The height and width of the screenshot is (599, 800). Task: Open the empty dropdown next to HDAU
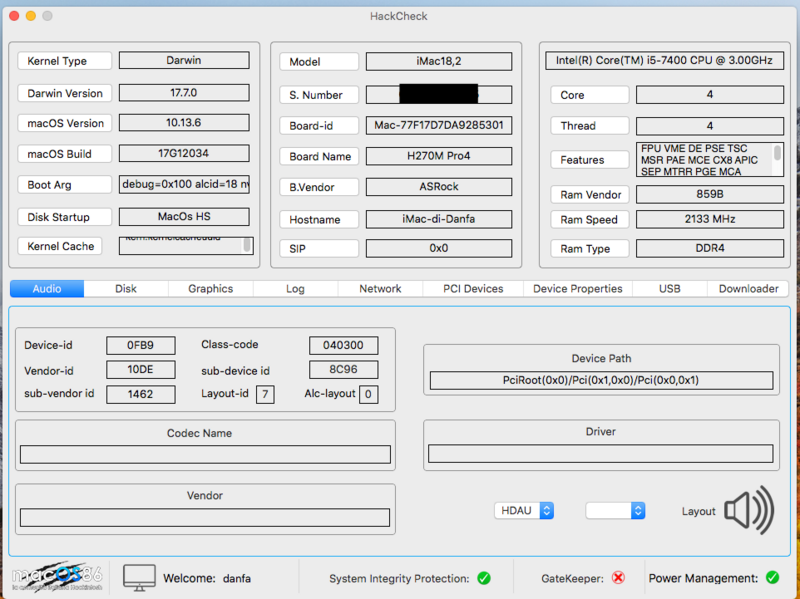[x=615, y=511]
